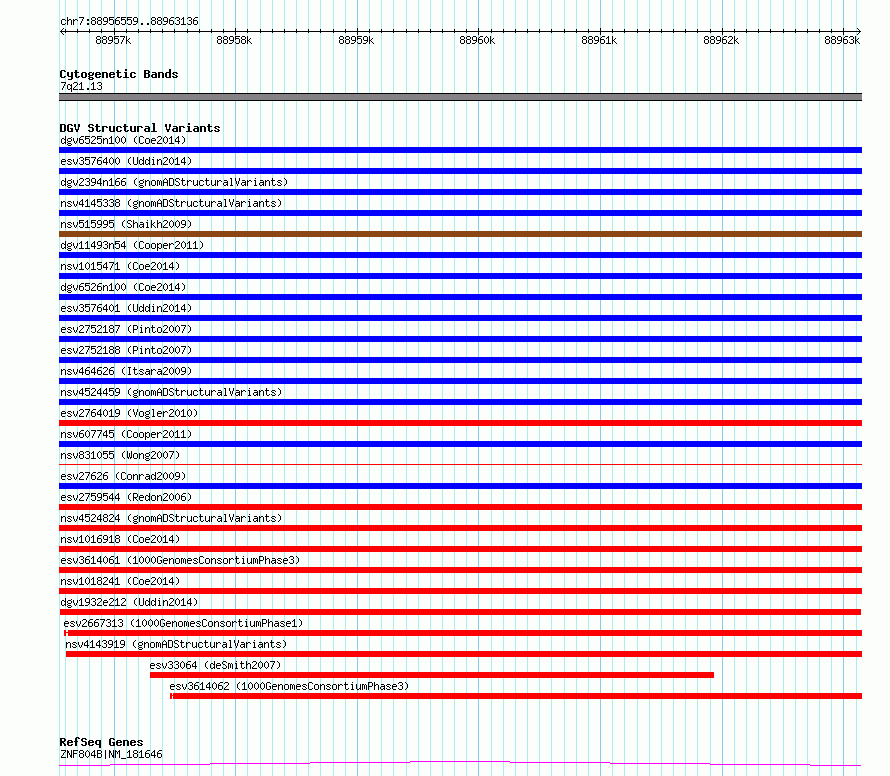
Task: Click the RefSeq Genes track title
Action: tap(101, 742)
